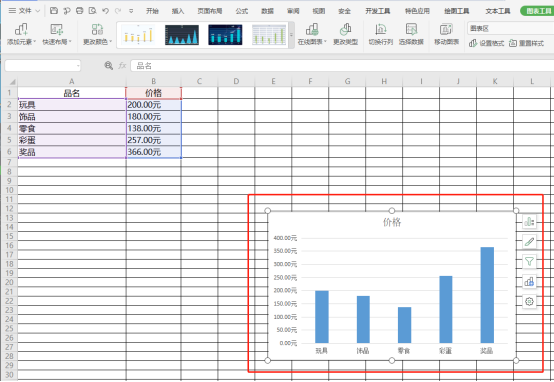554x382 pixels.
Task: Select cell containing 366.00元
Action: [x=153, y=152]
